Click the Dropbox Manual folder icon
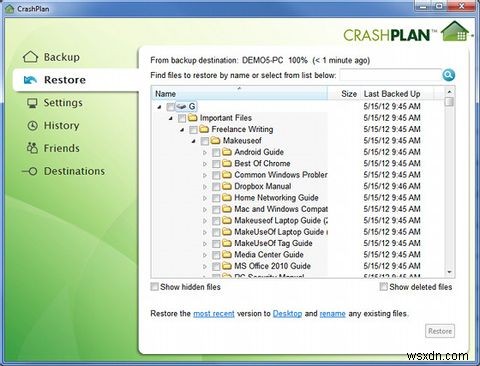The image size is (480, 366). pyautogui.click(x=227, y=186)
